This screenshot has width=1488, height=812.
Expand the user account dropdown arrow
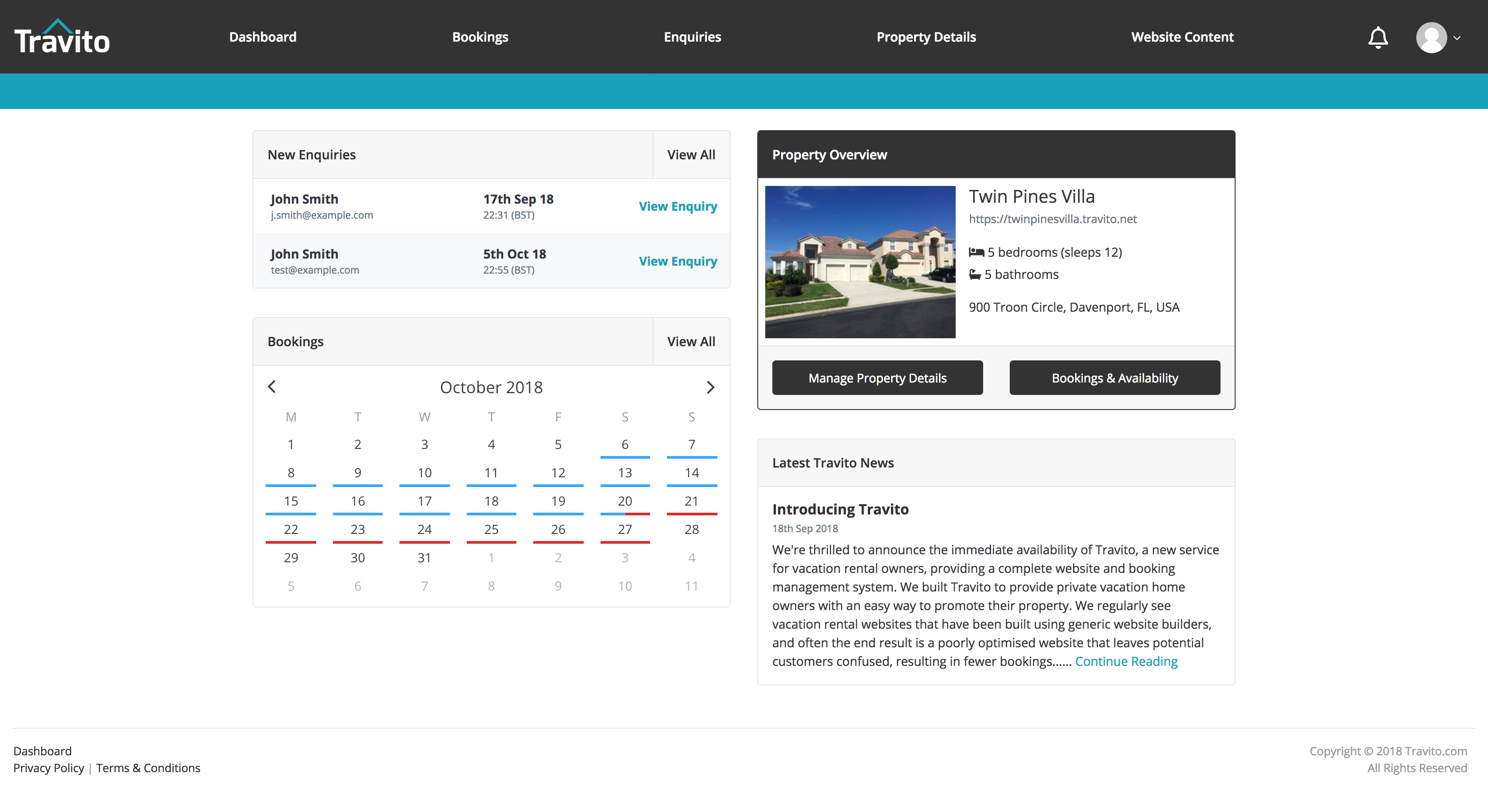pyautogui.click(x=1457, y=38)
